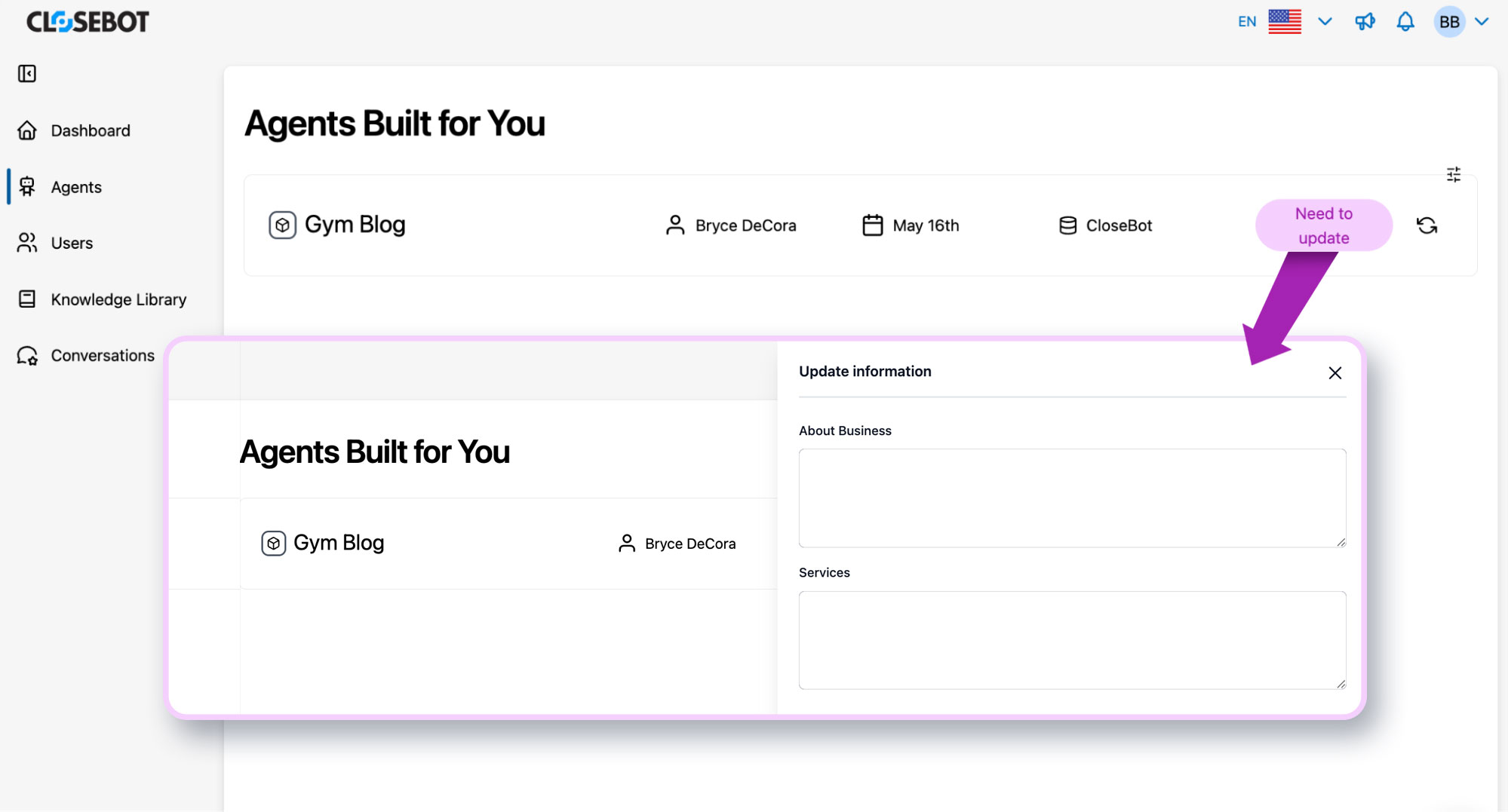
Task: Click the US flag language selector
Action: [x=1285, y=22]
